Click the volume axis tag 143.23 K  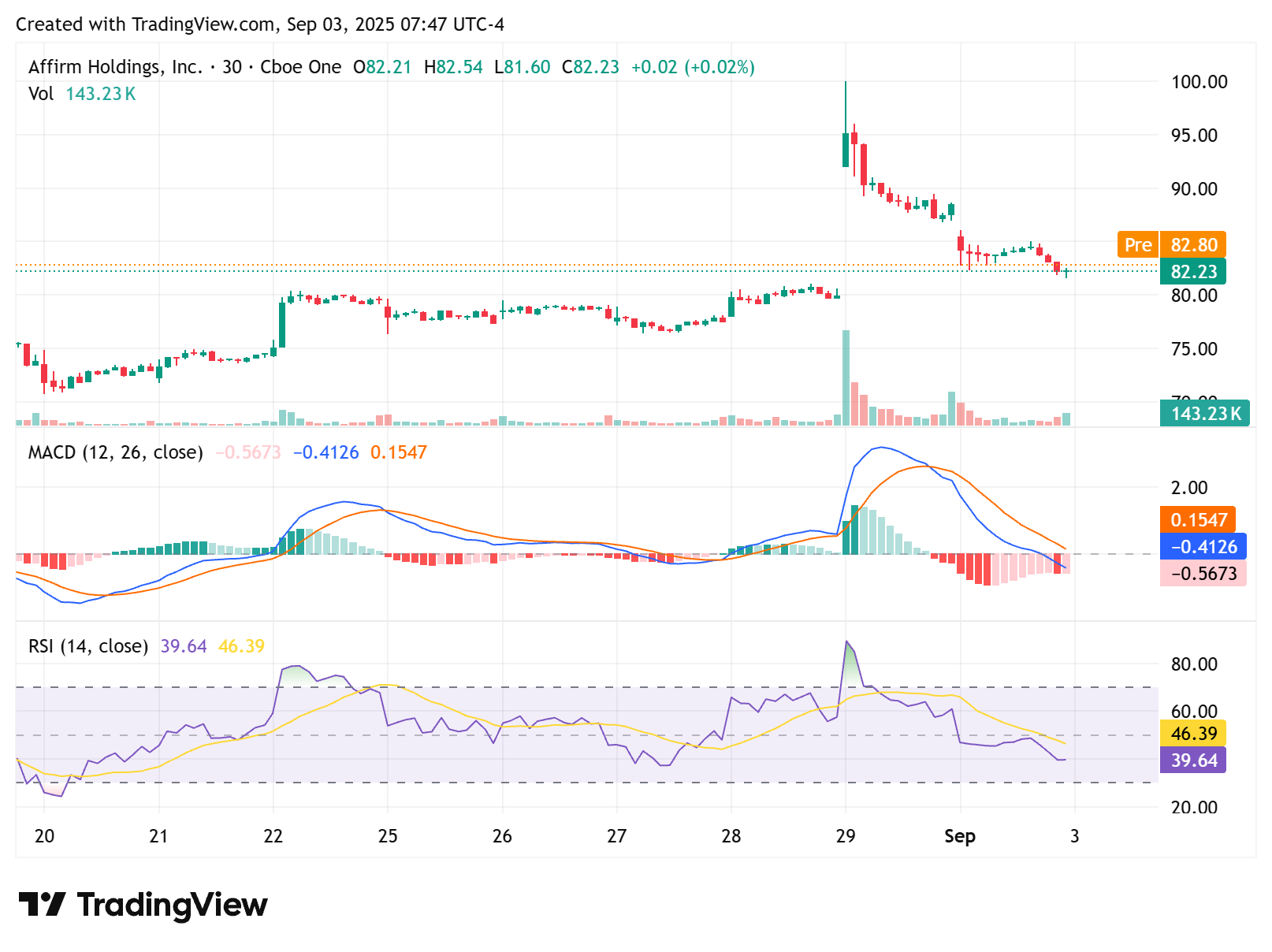pyautogui.click(x=1205, y=413)
